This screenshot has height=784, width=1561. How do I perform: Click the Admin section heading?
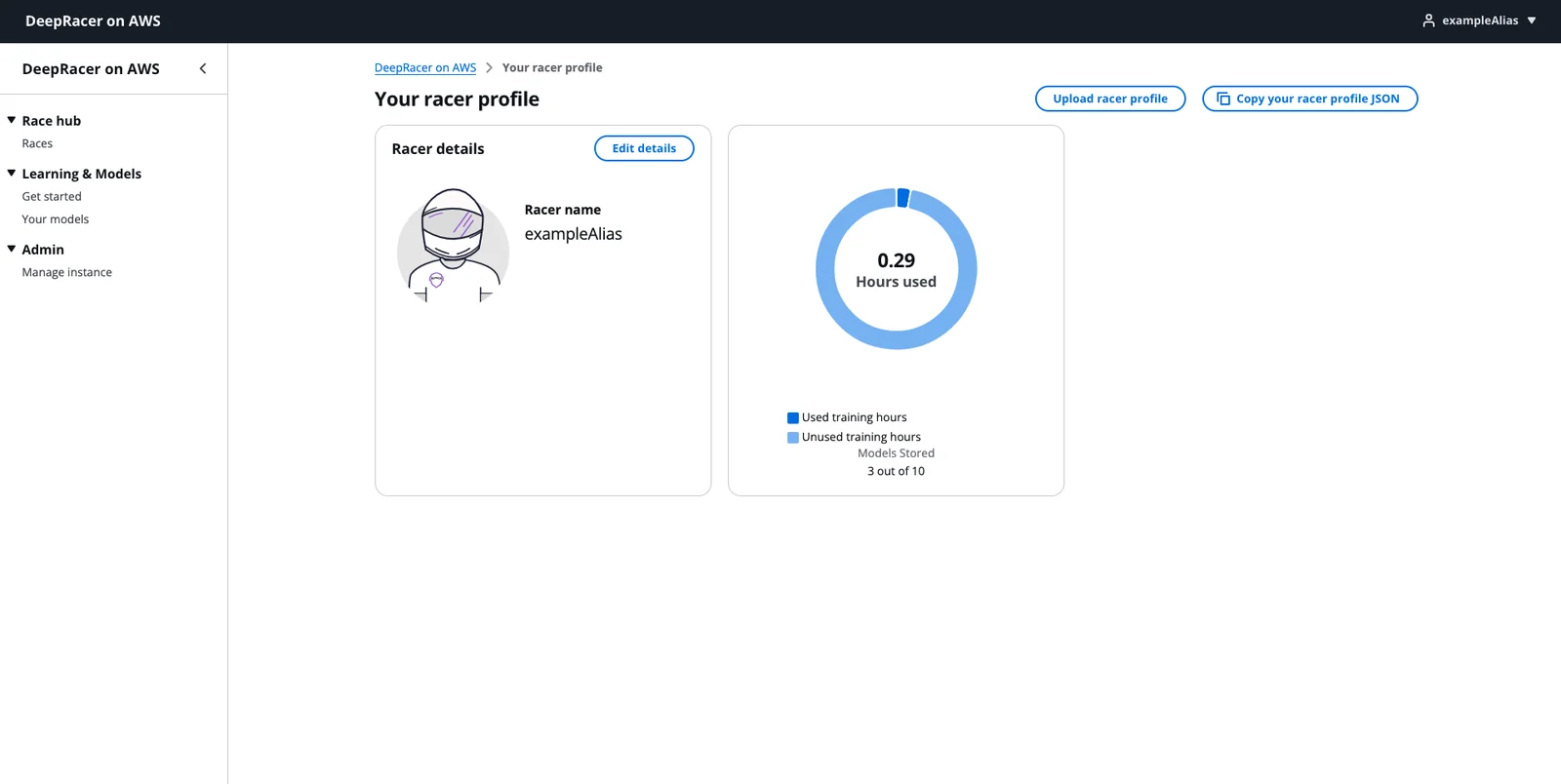tap(43, 250)
